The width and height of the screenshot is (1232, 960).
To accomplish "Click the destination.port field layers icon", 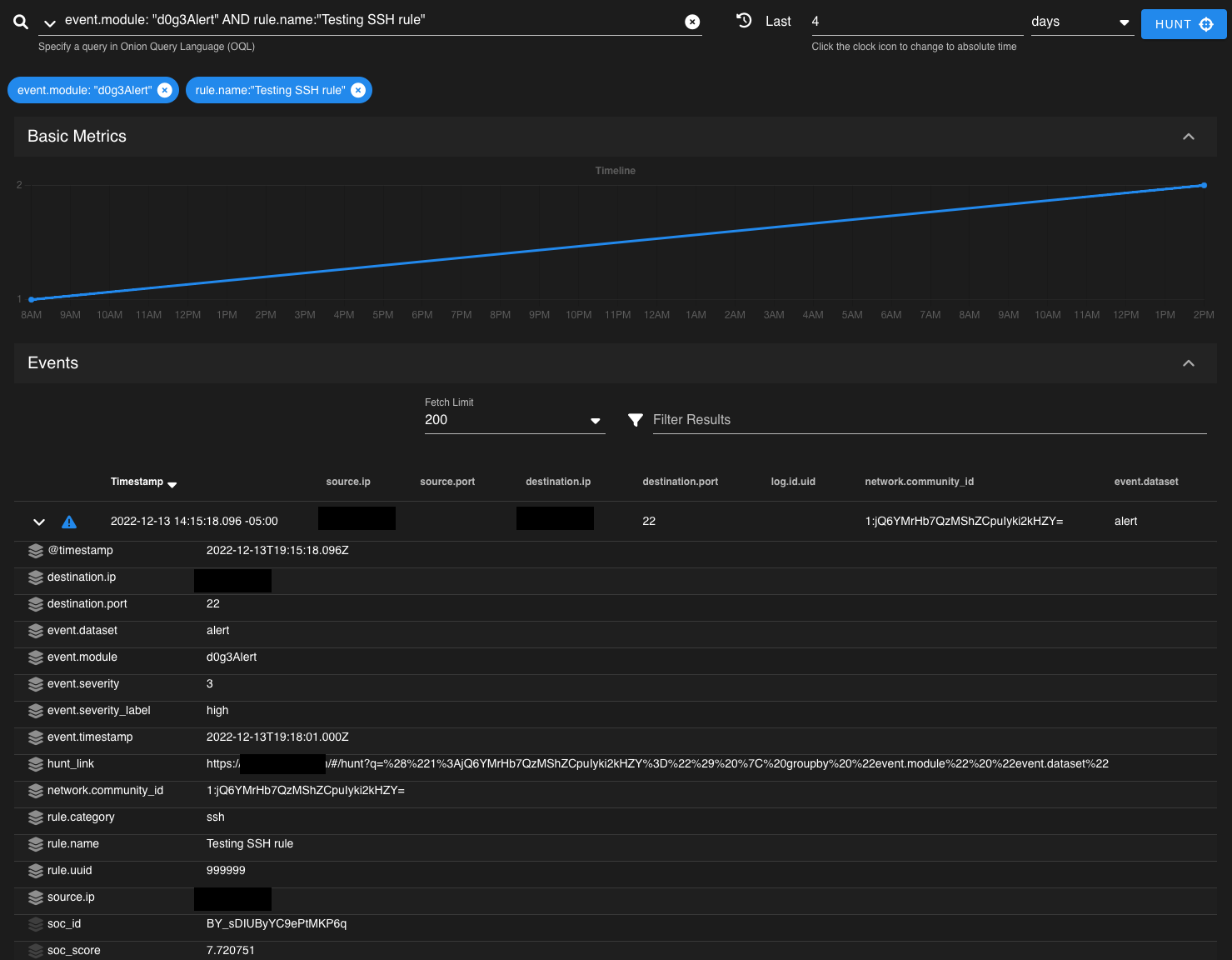I will tap(36, 604).
